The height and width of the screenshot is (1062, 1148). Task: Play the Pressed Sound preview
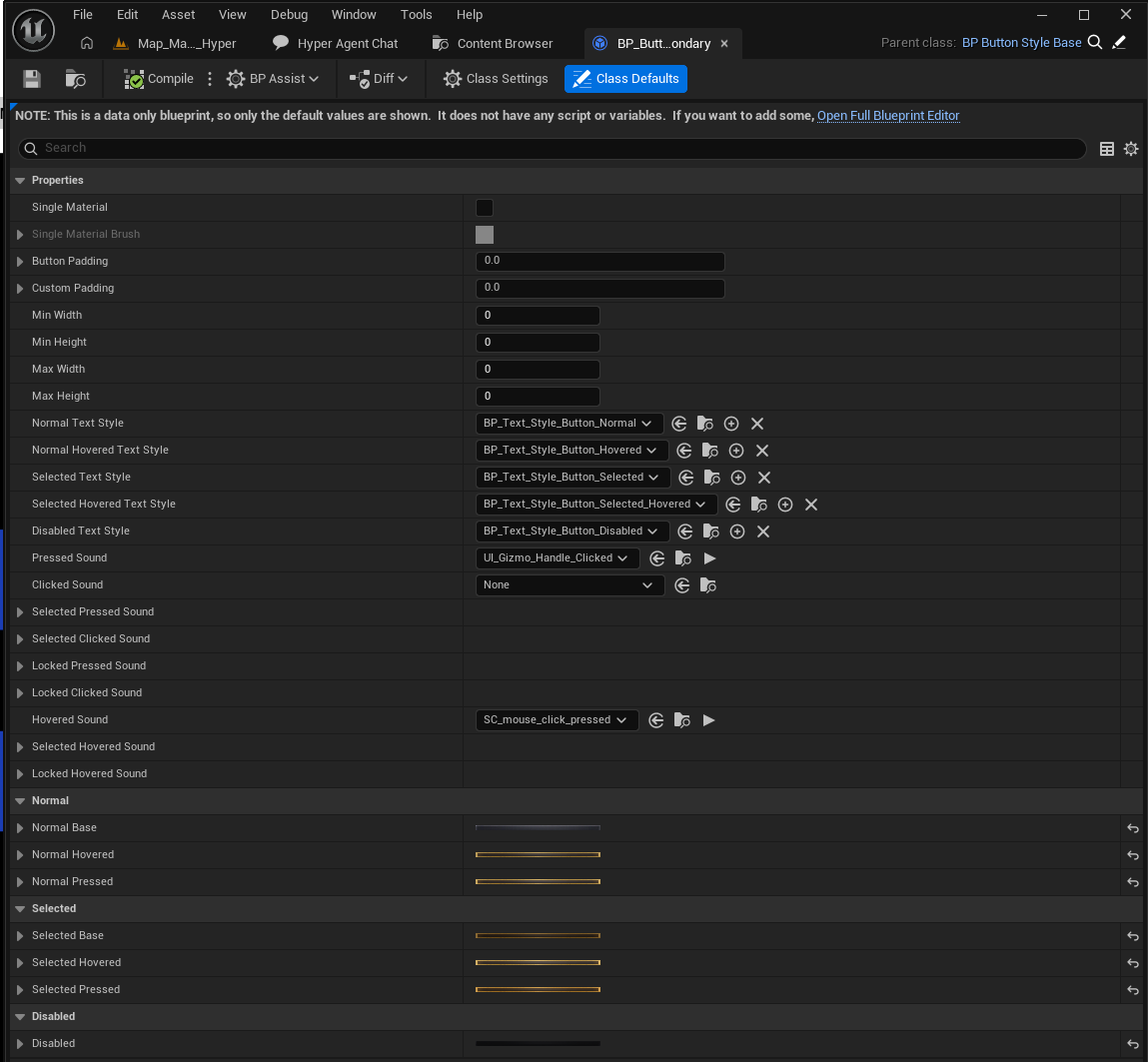pyautogui.click(x=709, y=559)
